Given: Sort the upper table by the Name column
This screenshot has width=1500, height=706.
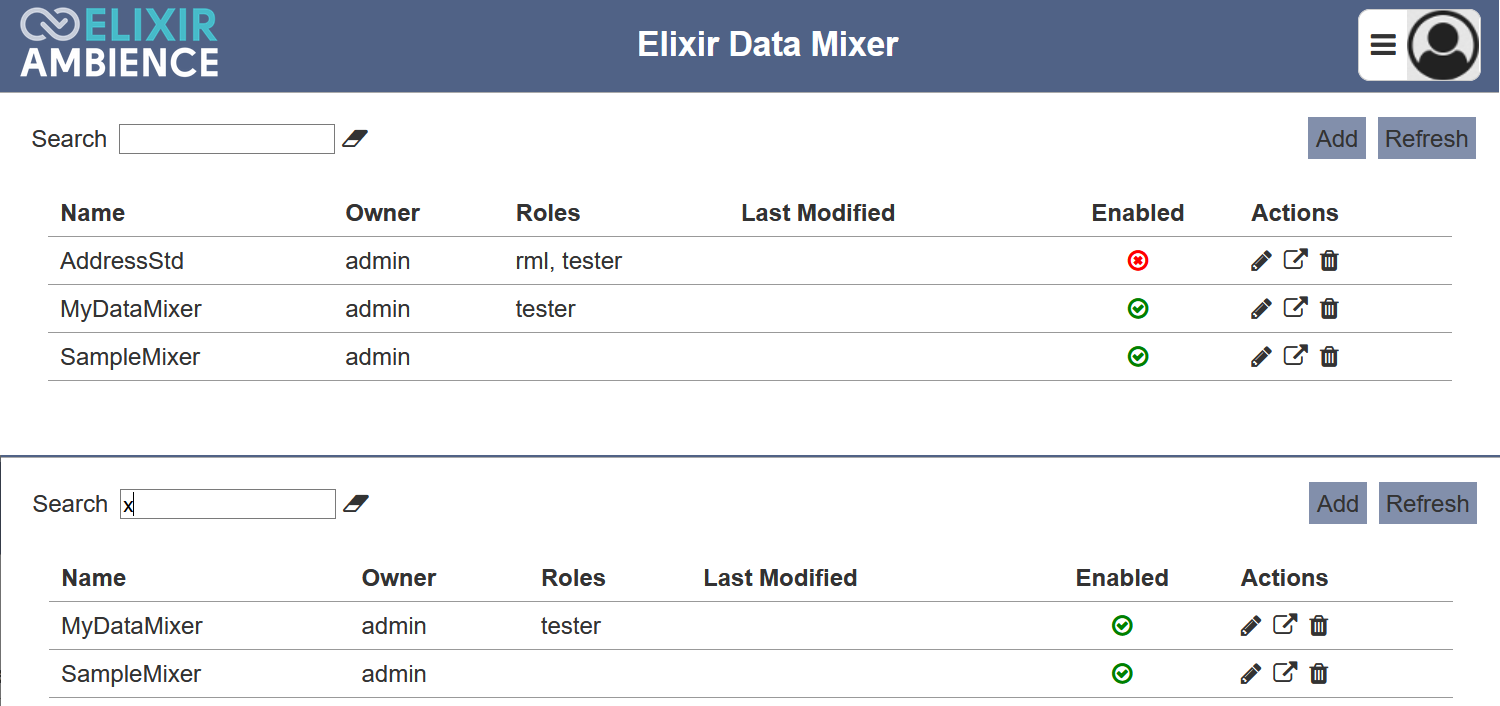Looking at the screenshot, I should tap(93, 213).
